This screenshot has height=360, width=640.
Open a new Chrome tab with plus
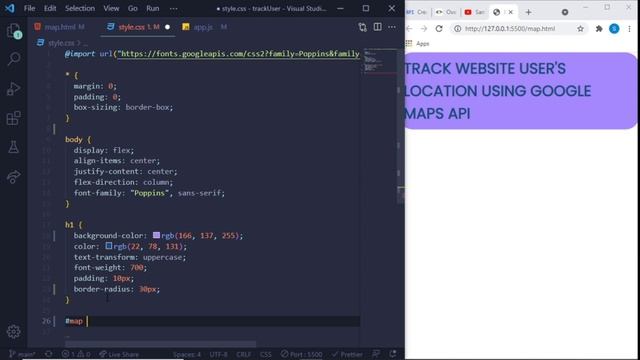(528, 12)
